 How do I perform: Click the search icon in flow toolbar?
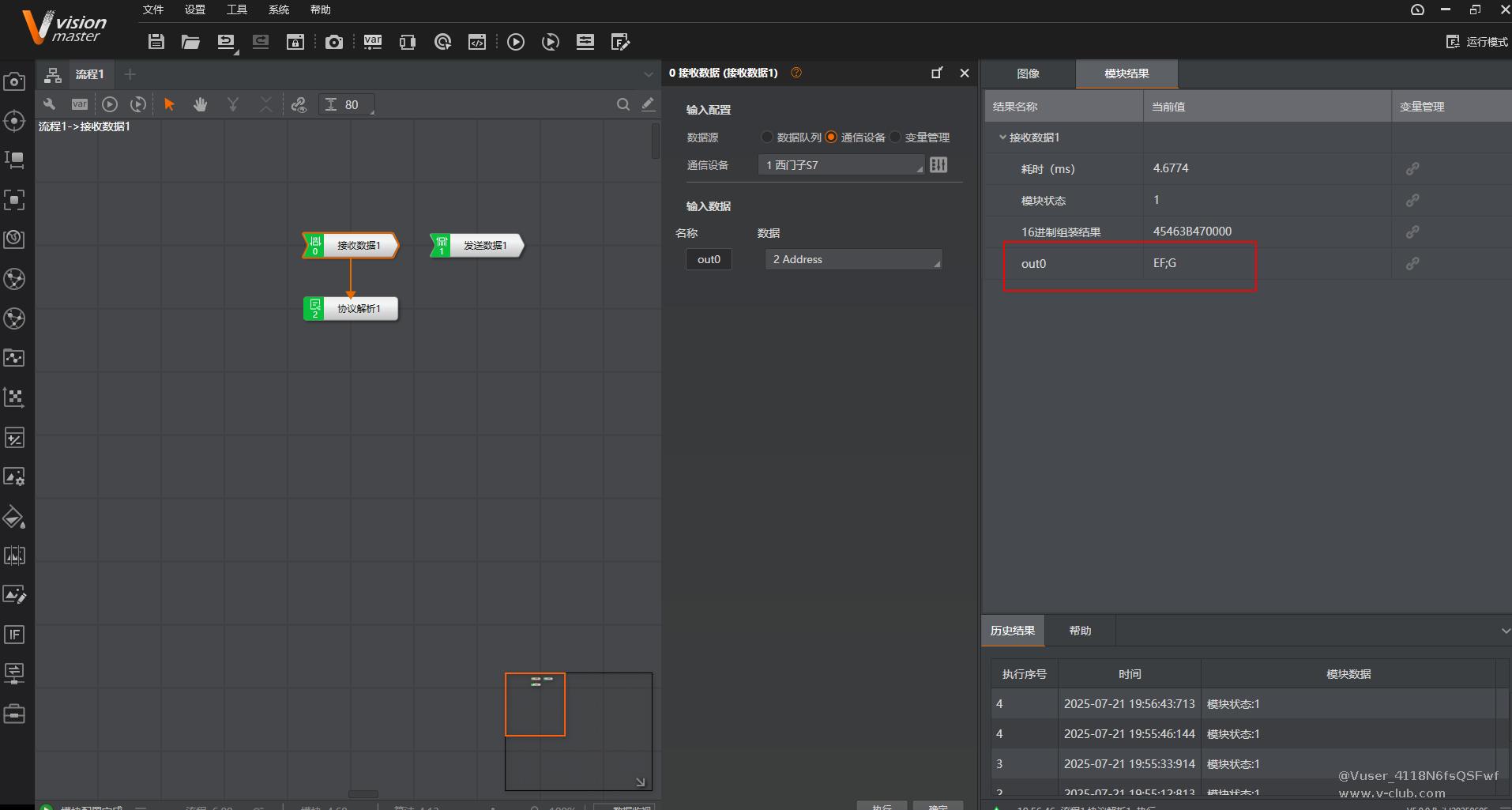click(623, 104)
